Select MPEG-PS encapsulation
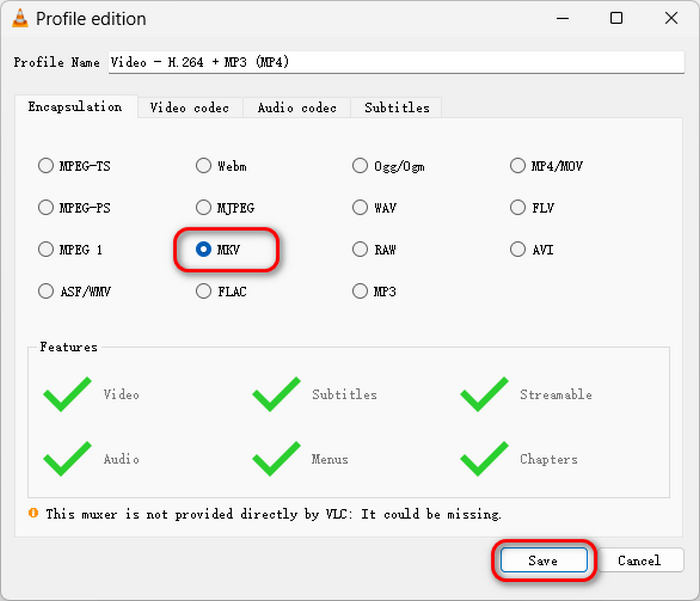 (x=74, y=208)
